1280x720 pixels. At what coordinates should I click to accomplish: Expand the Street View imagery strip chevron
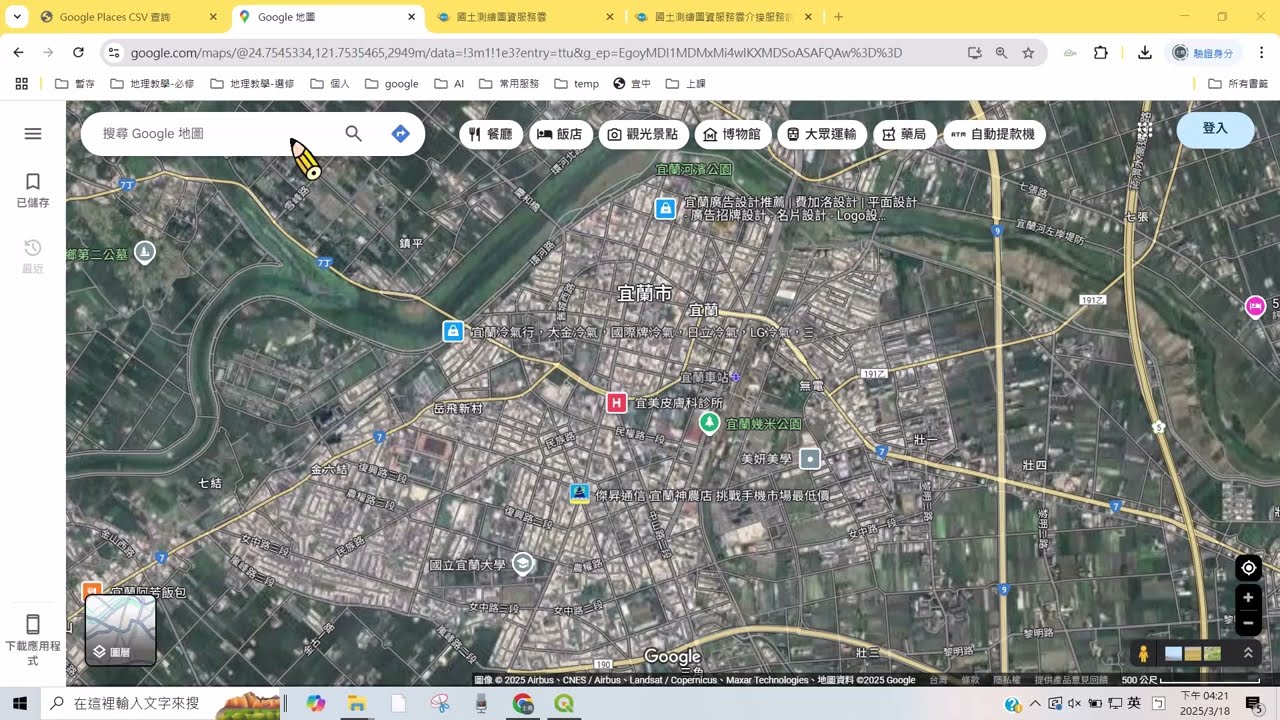point(1248,653)
